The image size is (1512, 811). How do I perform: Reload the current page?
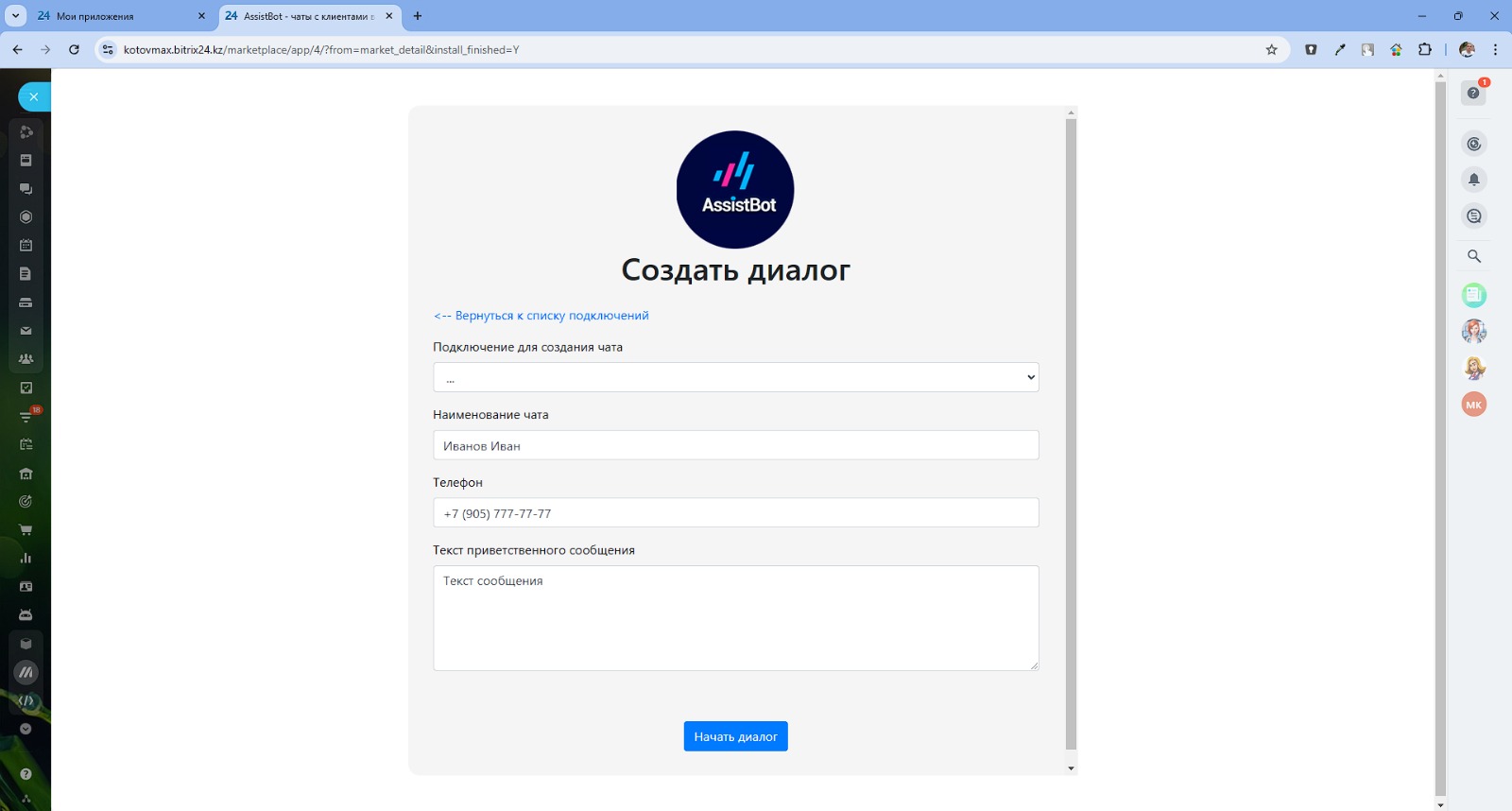click(74, 49)
